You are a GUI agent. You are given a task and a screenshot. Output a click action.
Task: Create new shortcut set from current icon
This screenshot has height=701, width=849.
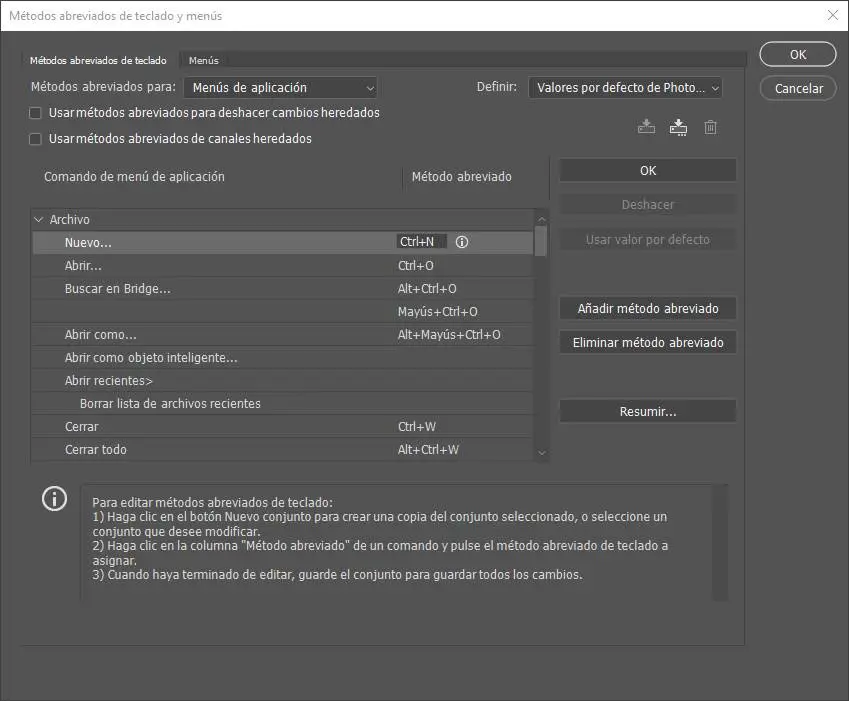point(678,127)
